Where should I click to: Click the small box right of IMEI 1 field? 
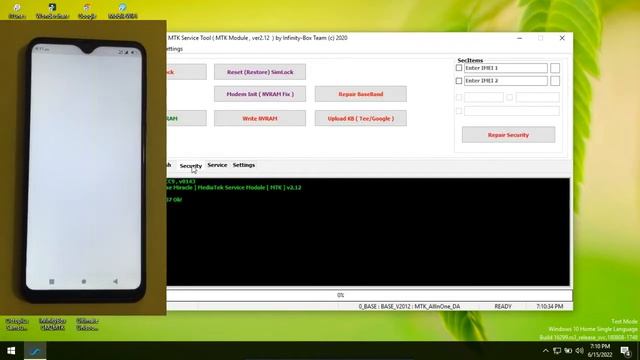pos(555,68)
